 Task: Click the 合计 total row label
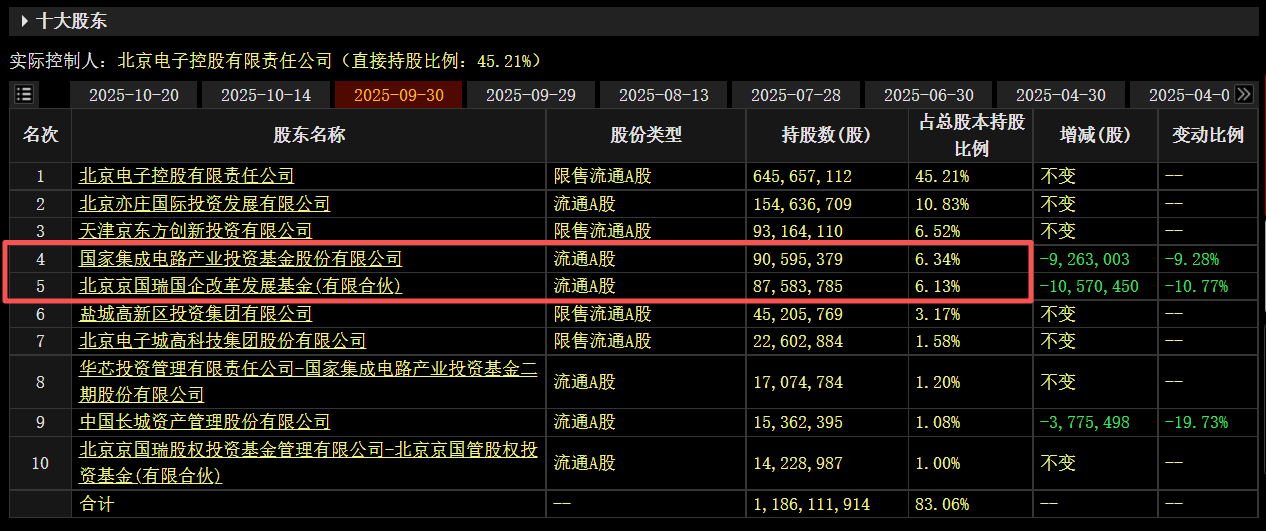(97, 505)
